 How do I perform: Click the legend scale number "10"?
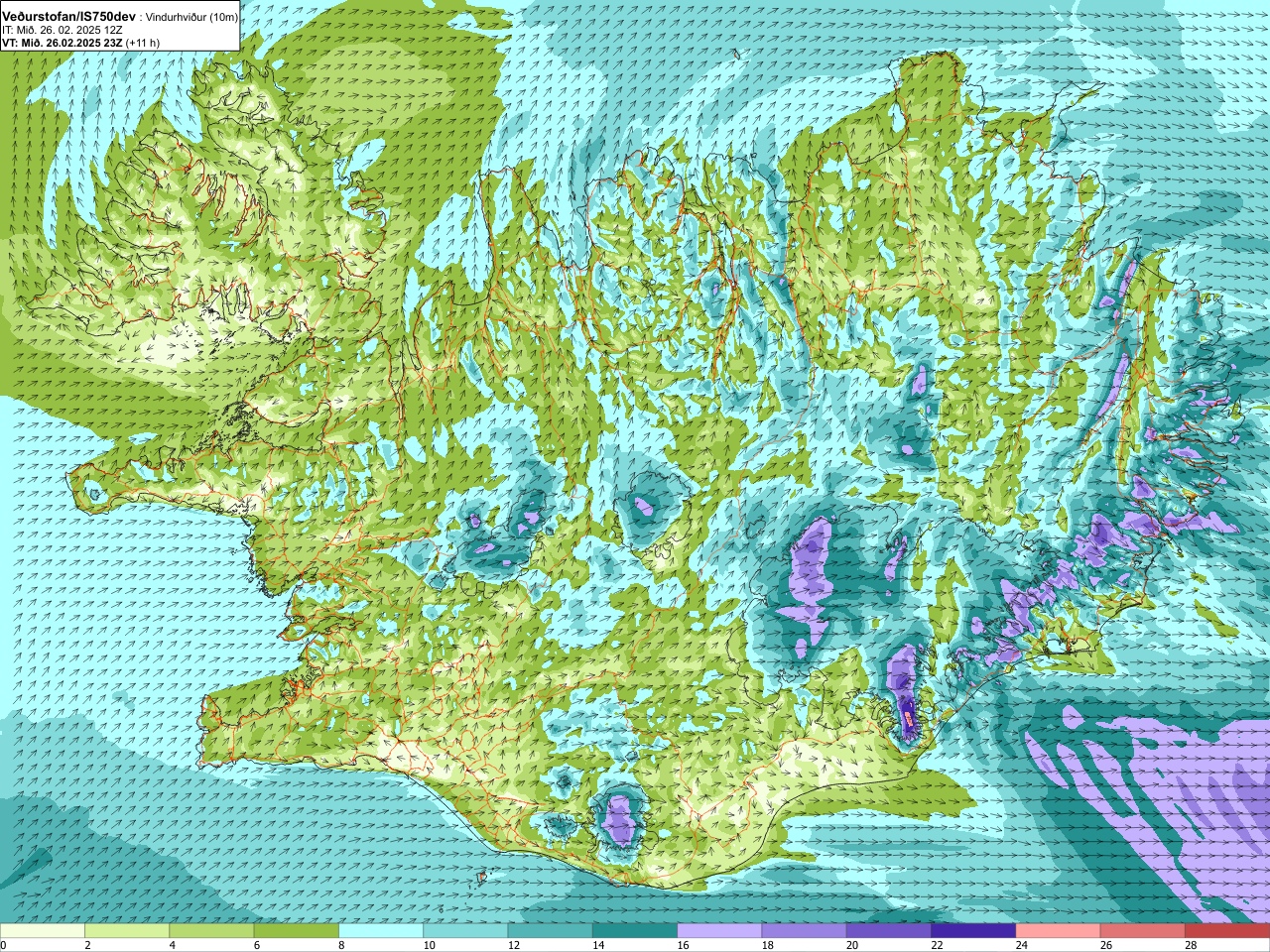(429, 945)
